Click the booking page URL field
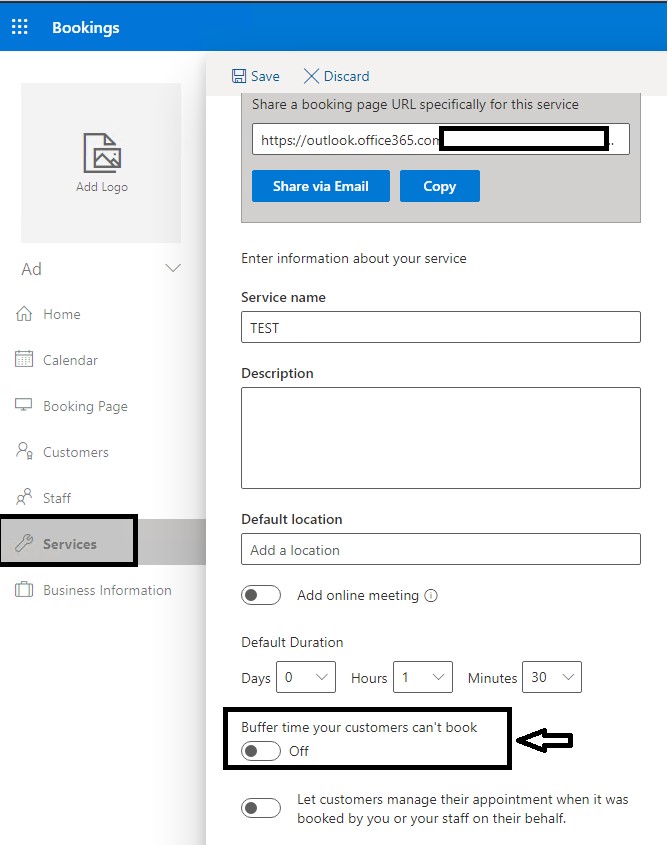The width and height of the screenshot is (668, 845). point(441,139)
